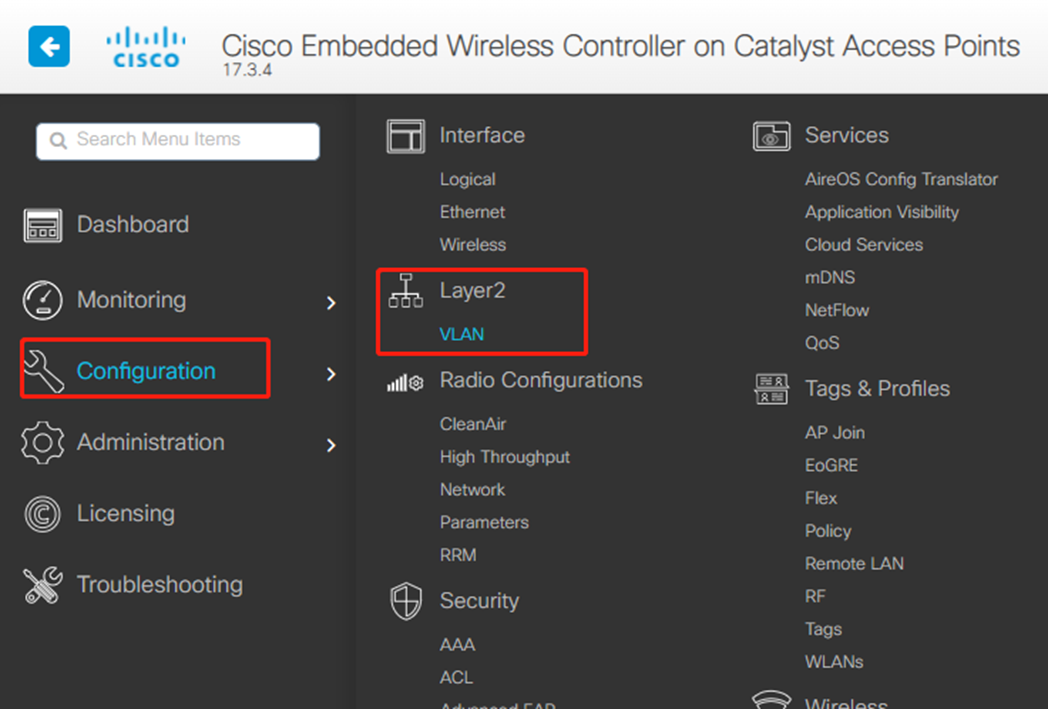Image resolution: width=1048 pixels, height=709 pixels.
Task: Open Licensing via its sidebar icon
Action: click(x=42, y=514)
